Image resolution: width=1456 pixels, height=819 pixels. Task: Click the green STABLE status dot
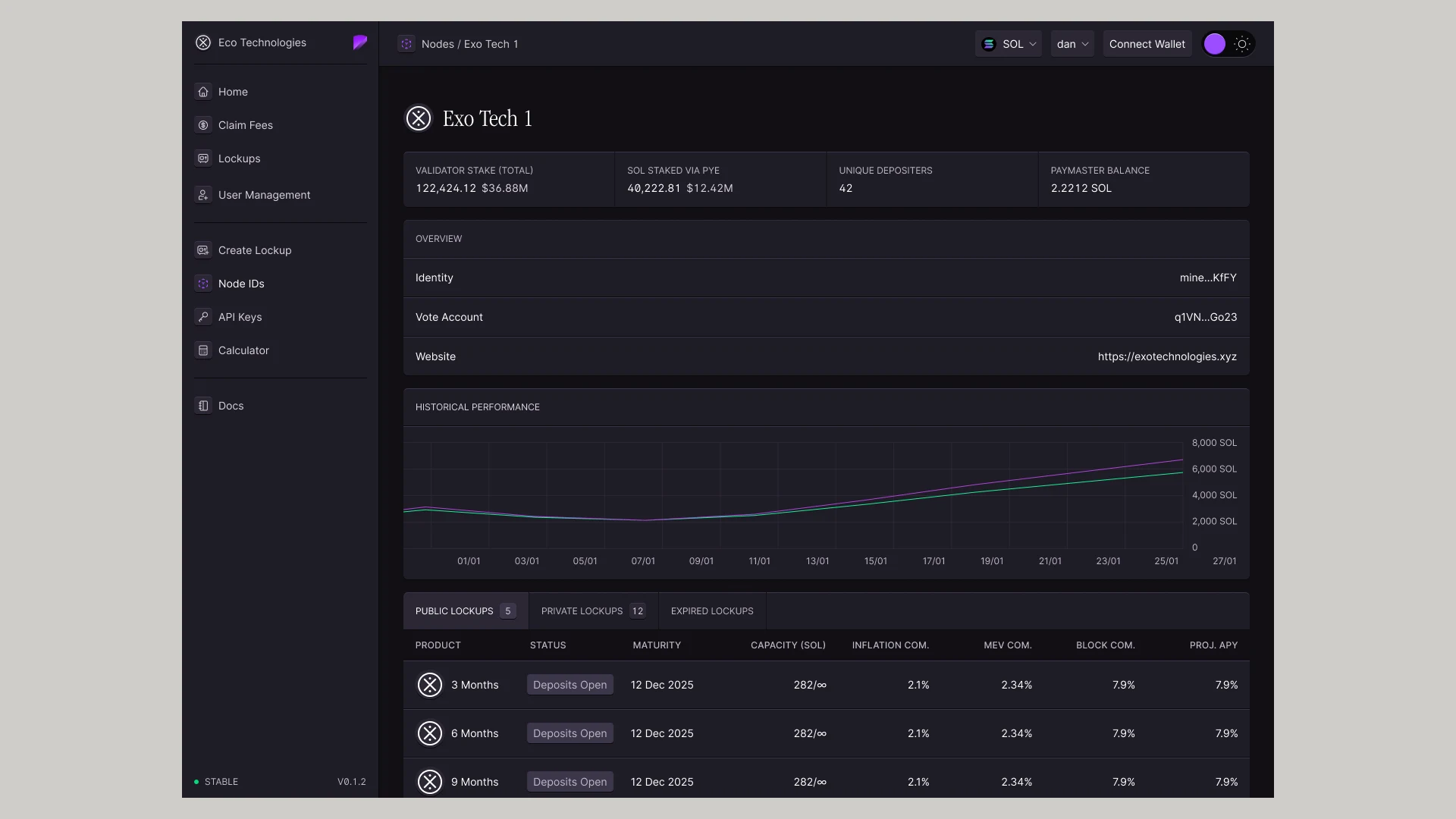[196, 782]
